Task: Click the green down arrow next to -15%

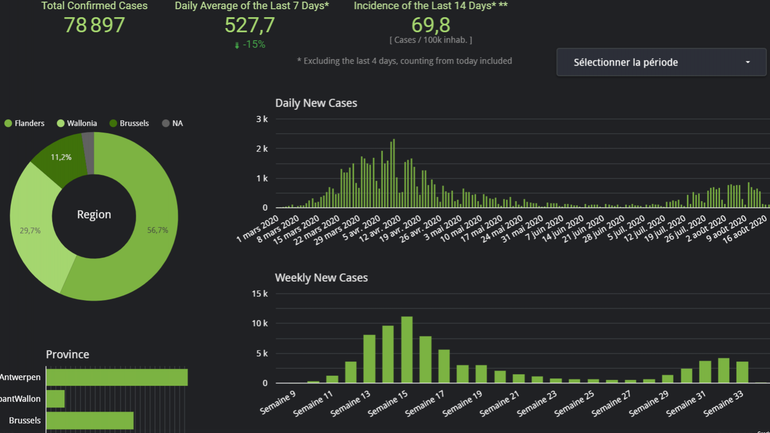Action: (x=237, y=45)
